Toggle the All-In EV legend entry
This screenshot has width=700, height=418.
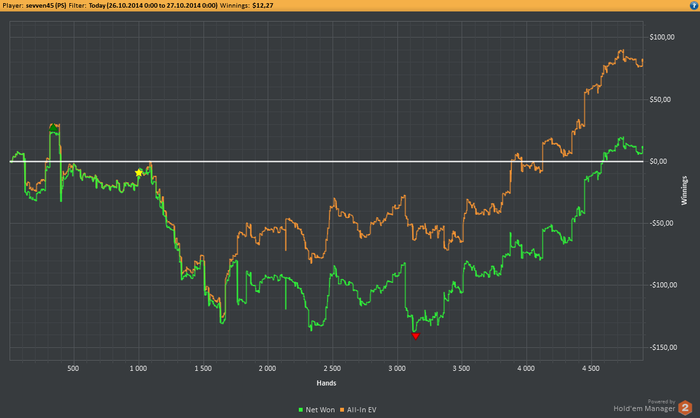[x=358, y=410]
